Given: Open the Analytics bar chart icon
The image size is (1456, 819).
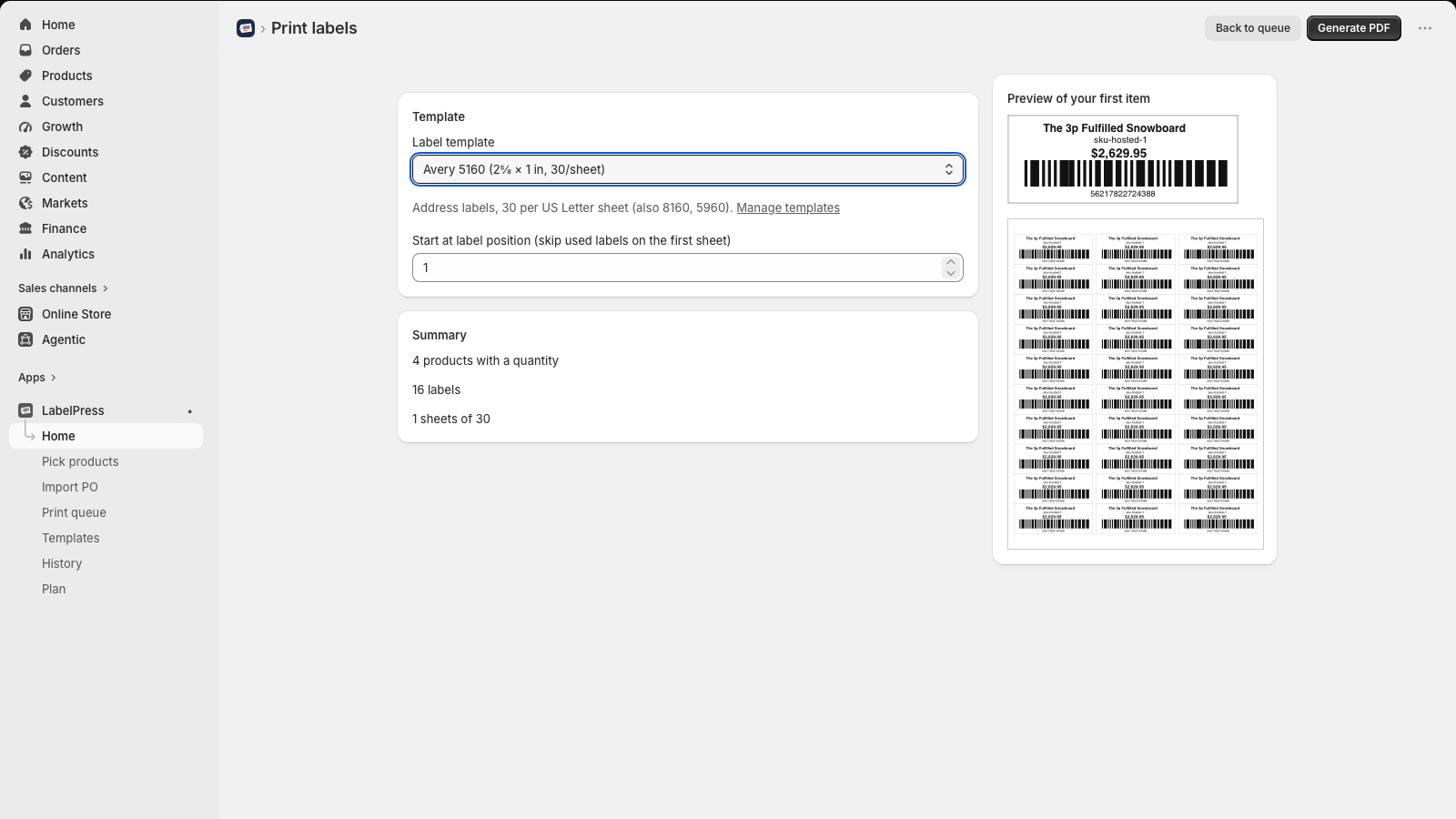Looking at the screenshot, I should (25, 254).
